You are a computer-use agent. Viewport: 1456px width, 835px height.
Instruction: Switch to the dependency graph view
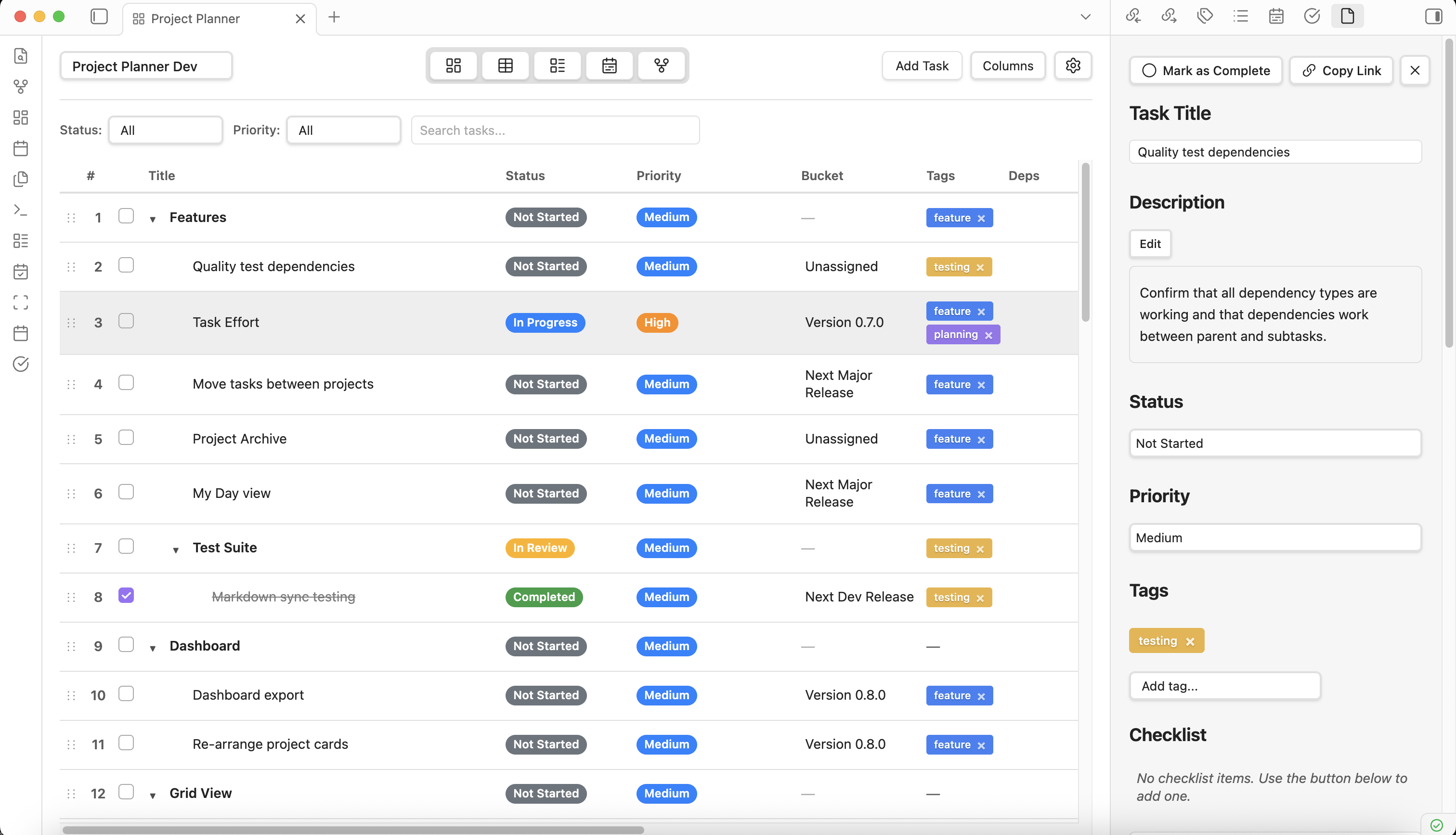pos(662,65)
